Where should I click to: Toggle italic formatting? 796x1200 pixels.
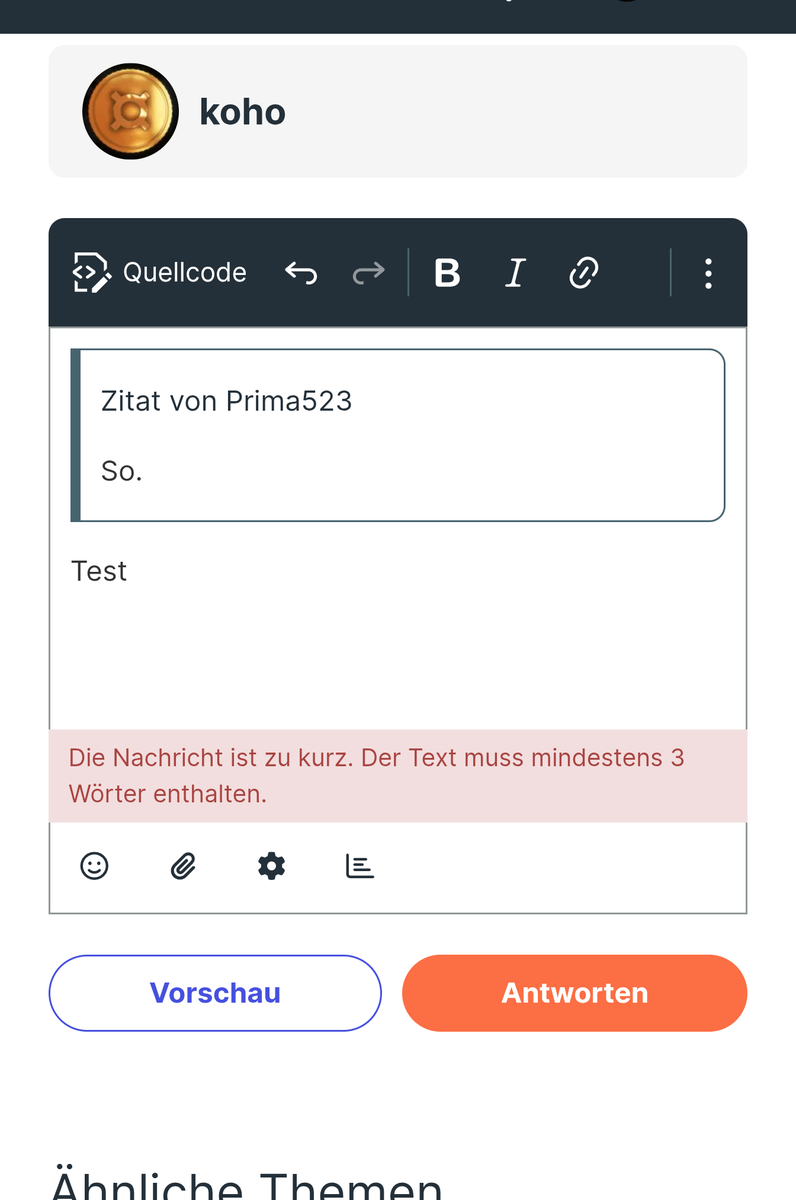515,273
